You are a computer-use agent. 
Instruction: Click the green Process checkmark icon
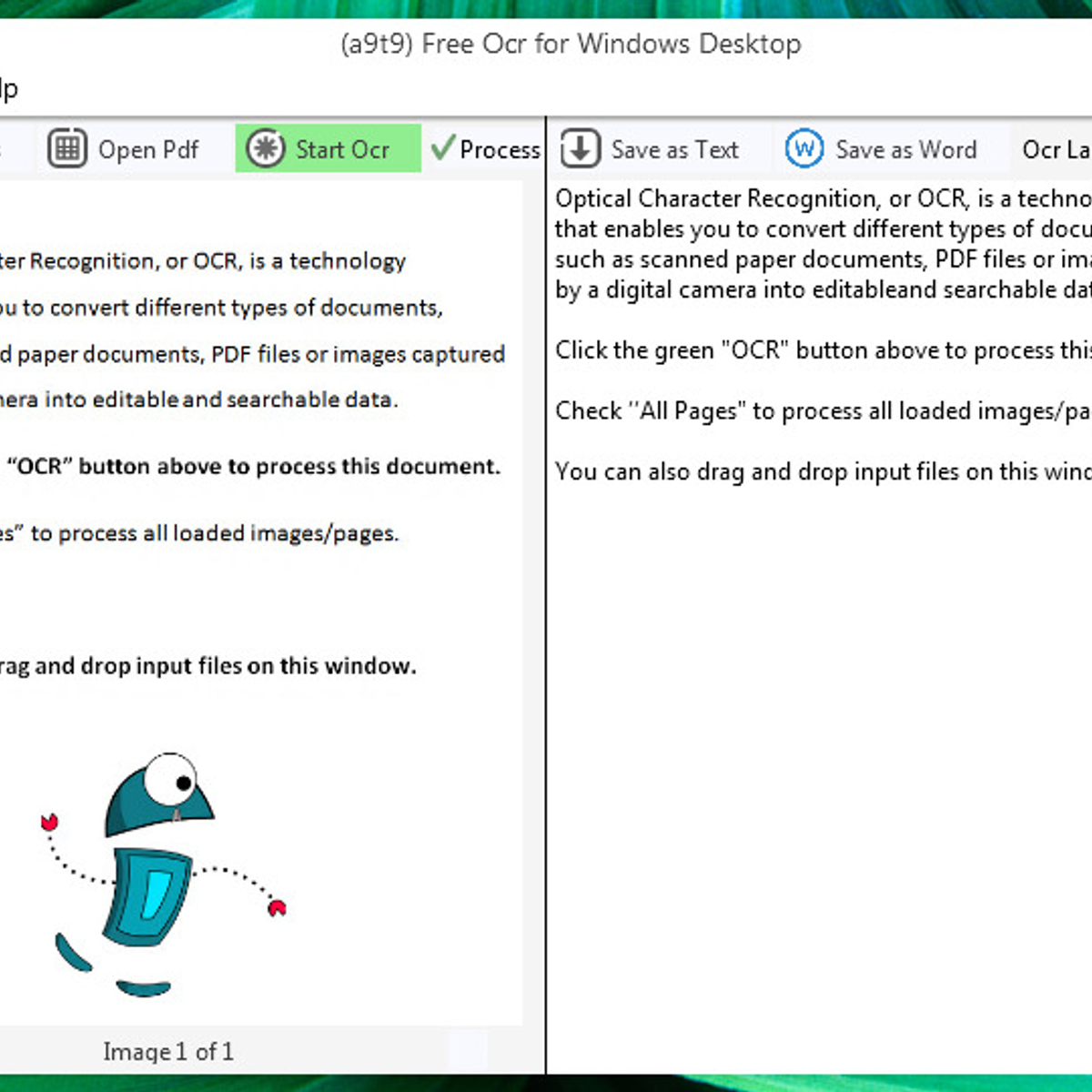pyautogui.click(x=443, y=148)
